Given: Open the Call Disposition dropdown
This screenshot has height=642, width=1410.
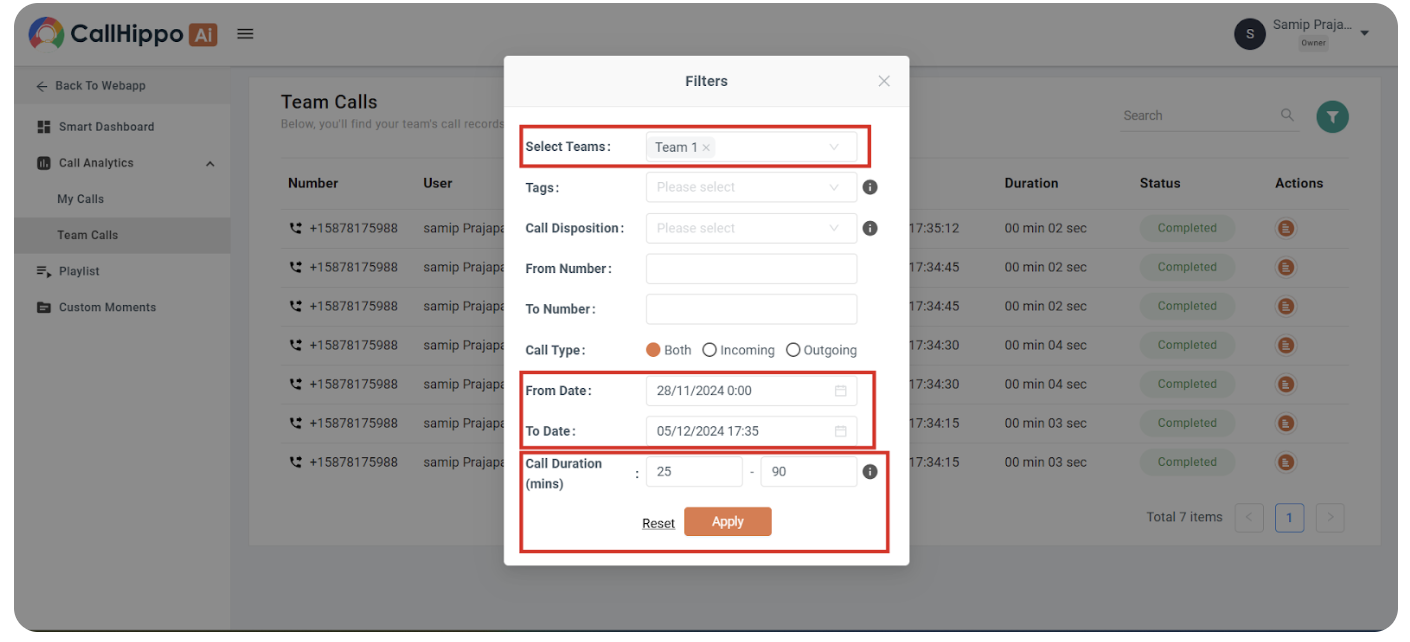Looking at the screenshot, I should [x=751, y=228].
